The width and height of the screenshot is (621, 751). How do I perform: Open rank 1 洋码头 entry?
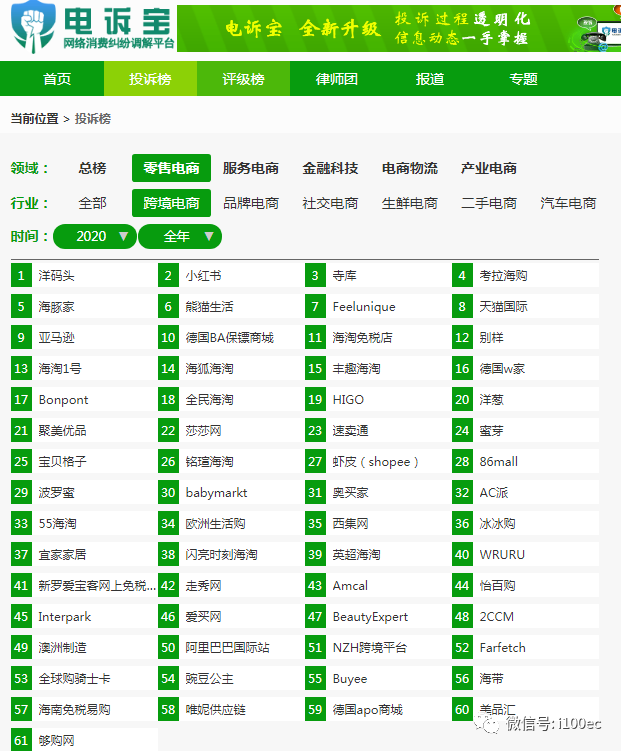(x=84, y=275)
